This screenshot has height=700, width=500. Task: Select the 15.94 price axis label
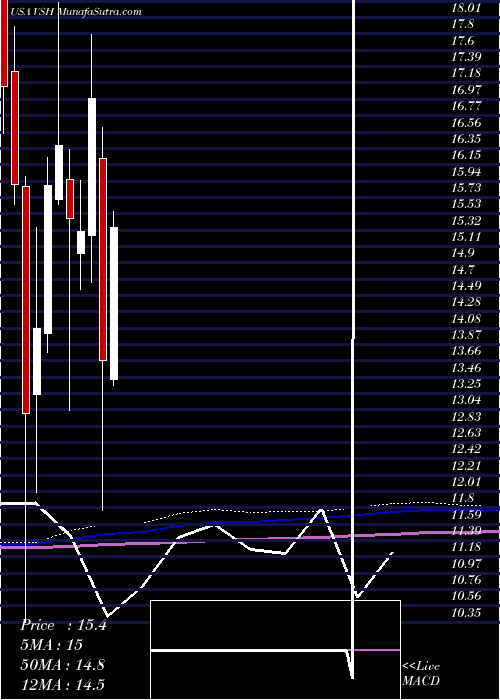tap(466, 171)
